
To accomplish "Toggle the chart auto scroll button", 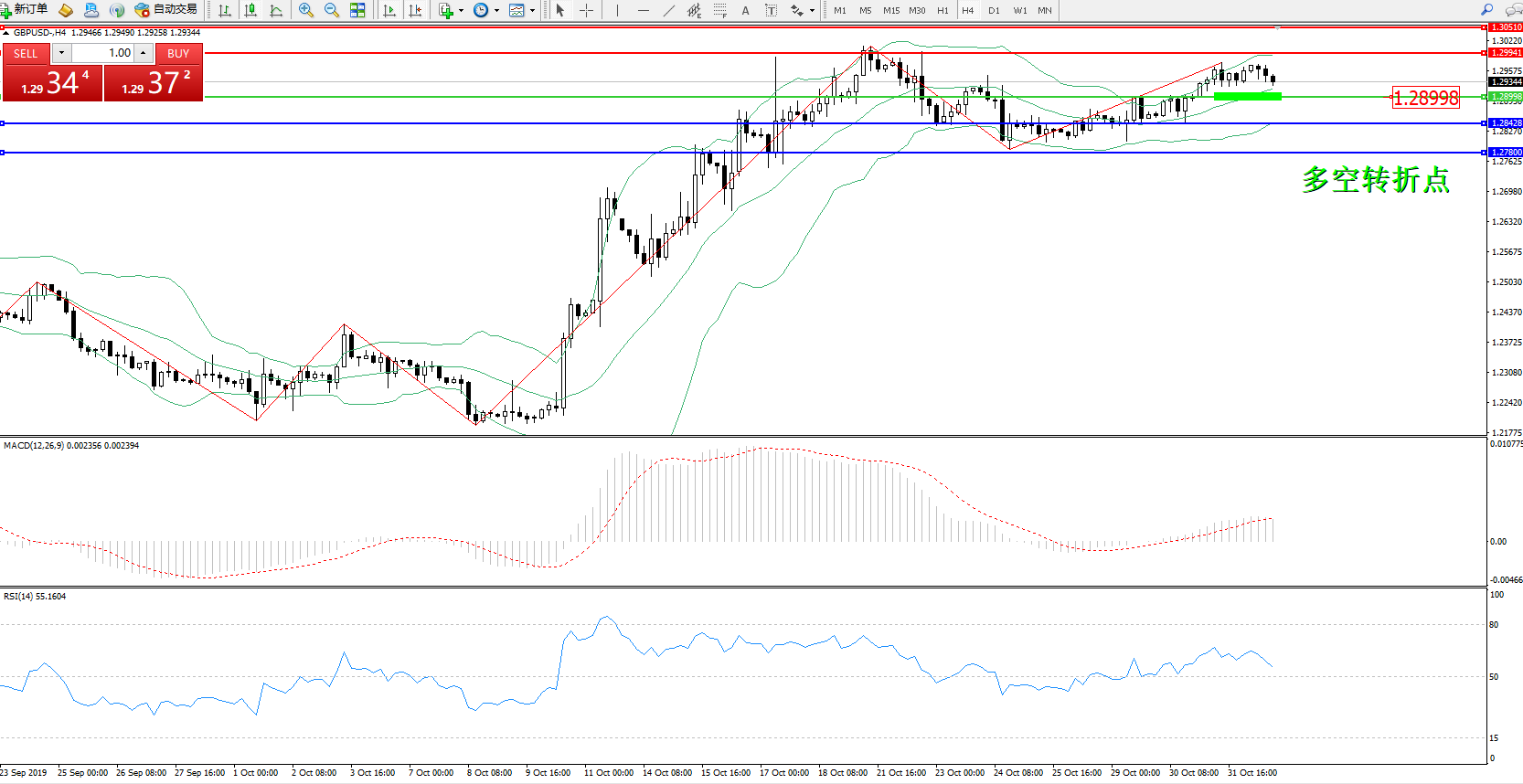I will 389,10.
